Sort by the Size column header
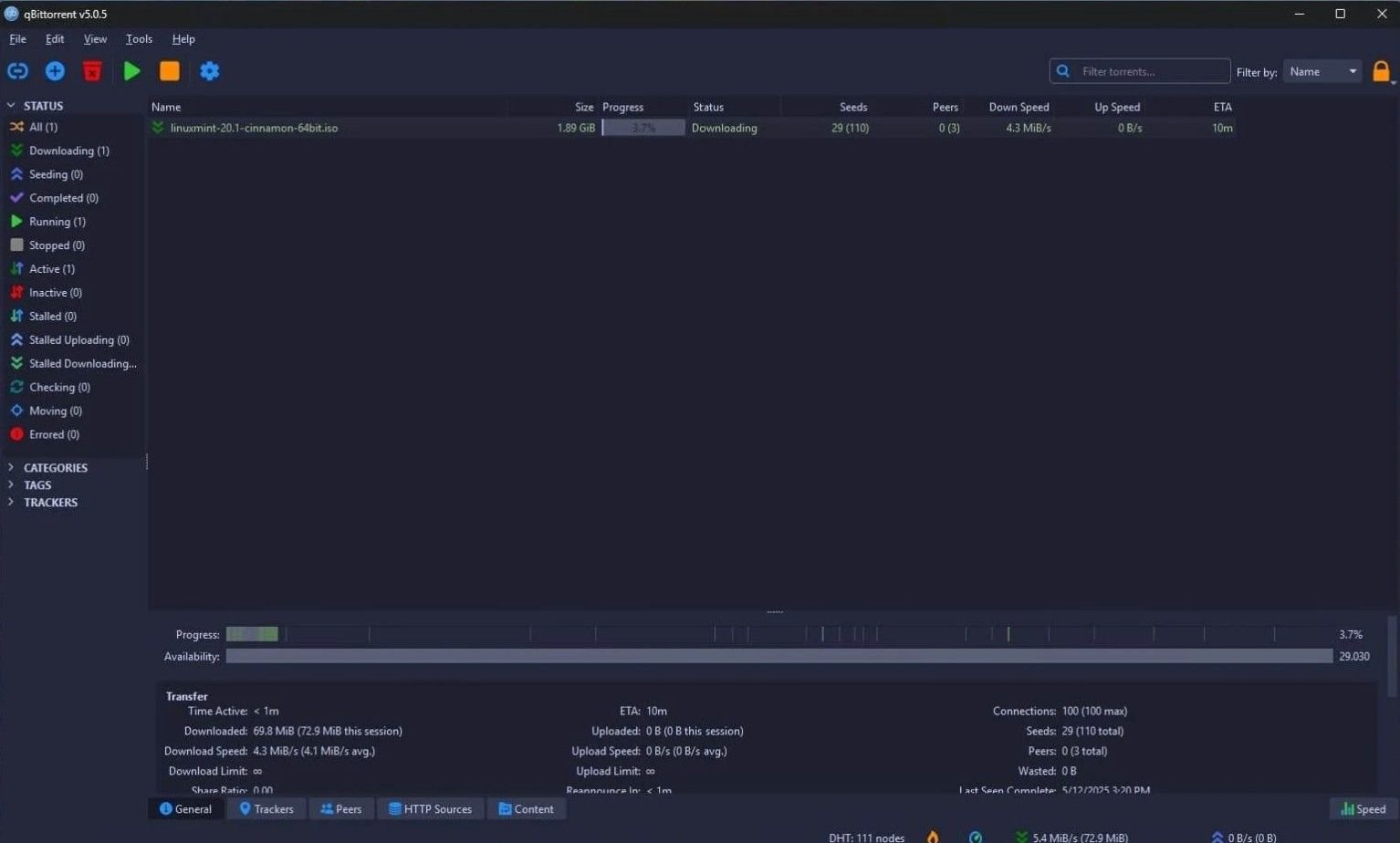The width and height of the screenshot is (1400, 843). [x=553, y=107]
